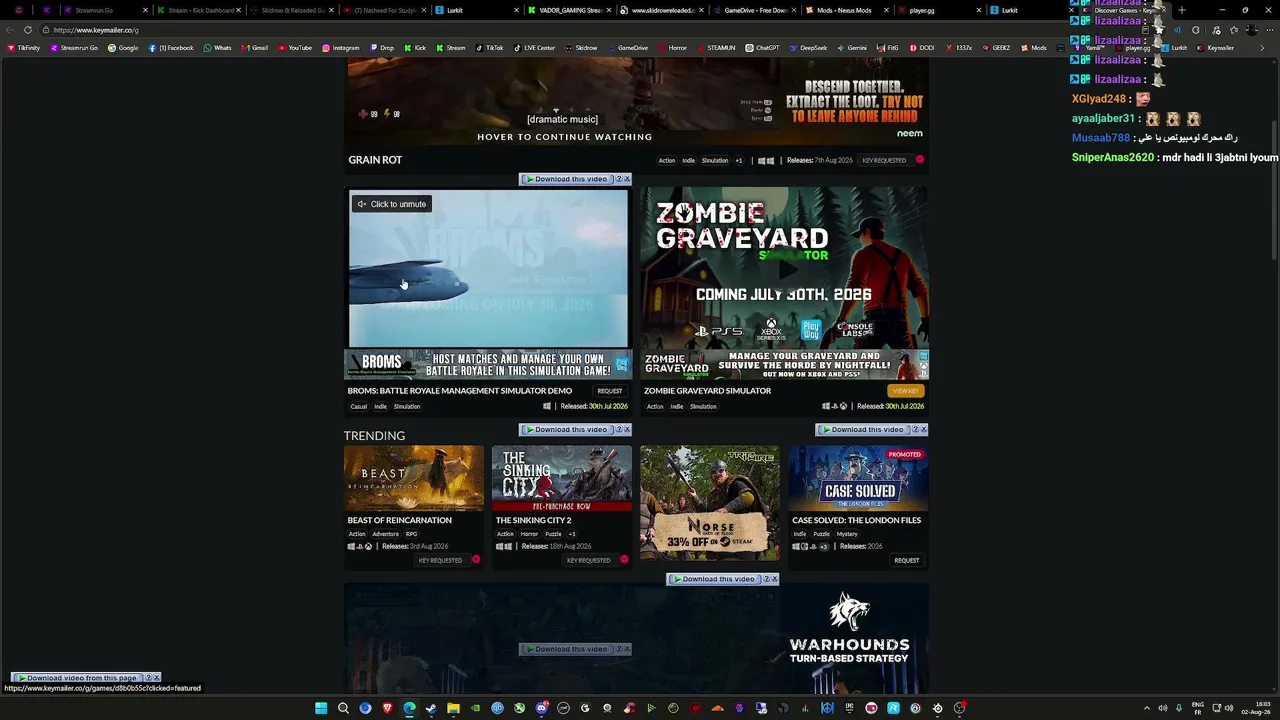This screenshot has width=1280, height=720.
Task: Open Case Solved: The London Files cover
Action: click(x=858, y=478)
